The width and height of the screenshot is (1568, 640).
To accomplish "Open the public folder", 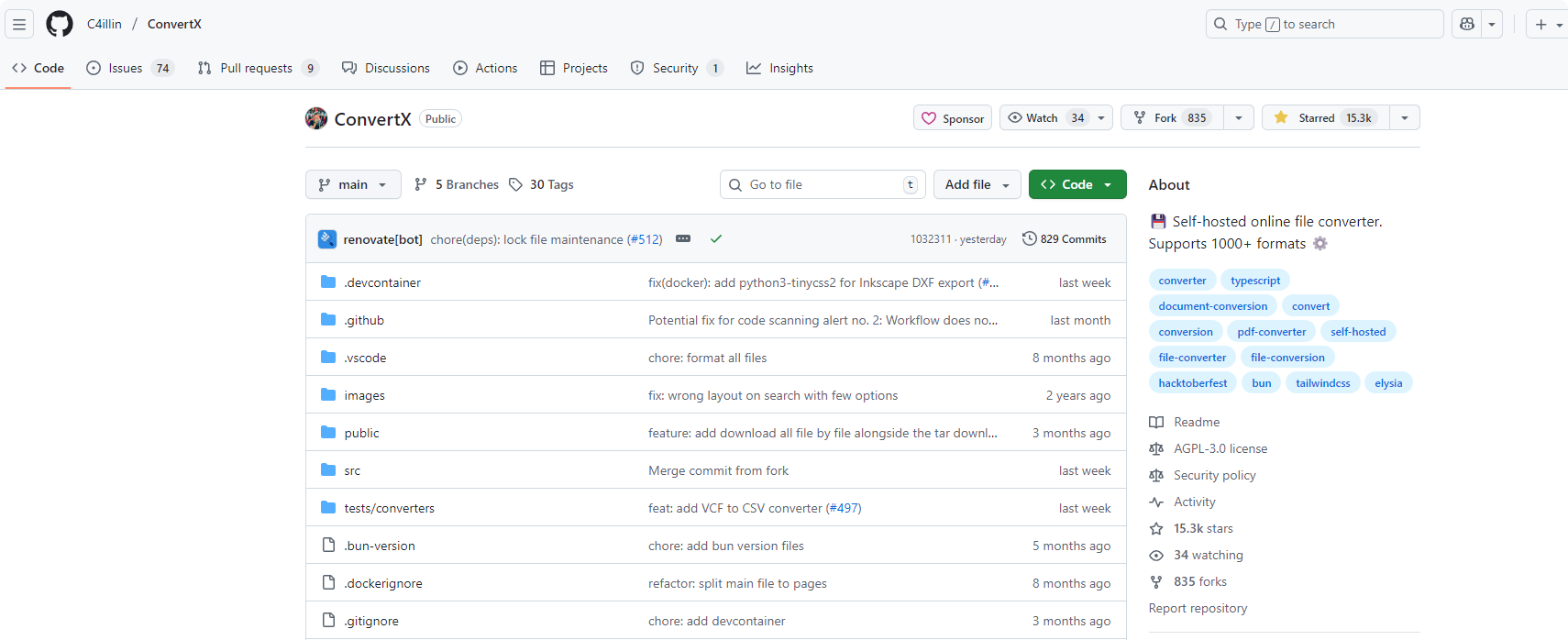I will 361,433.
